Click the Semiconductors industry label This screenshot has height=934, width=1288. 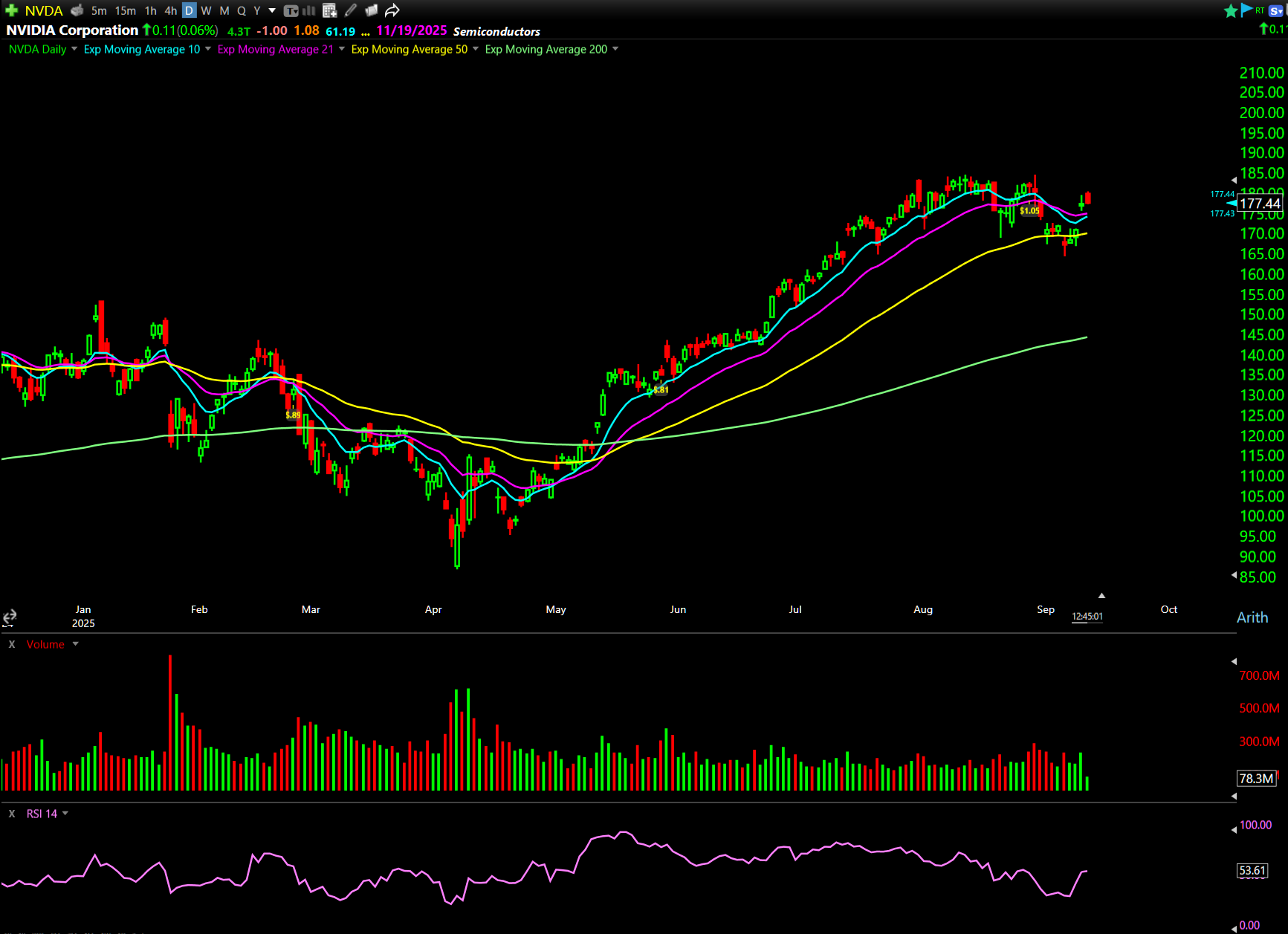(496, 31)
